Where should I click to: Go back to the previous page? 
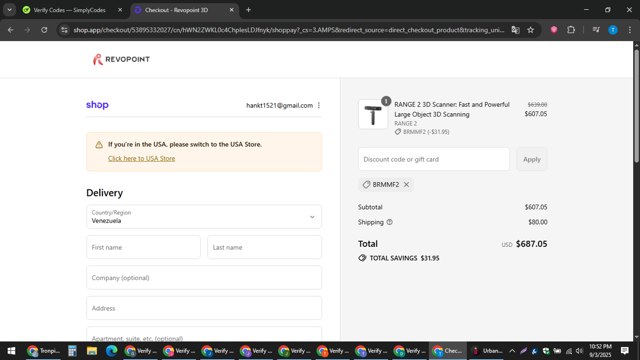click(x=11, y=30)
